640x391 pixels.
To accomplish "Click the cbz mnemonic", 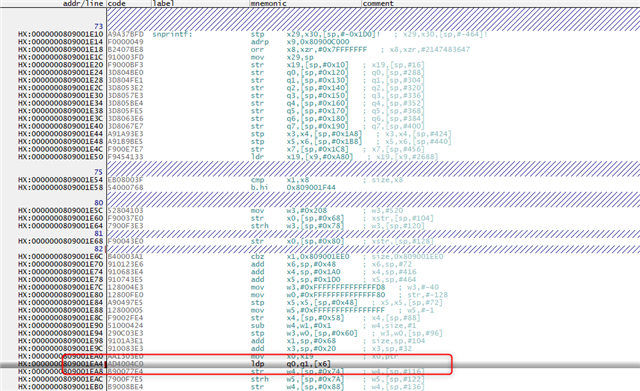I will (x=258, y=257).
